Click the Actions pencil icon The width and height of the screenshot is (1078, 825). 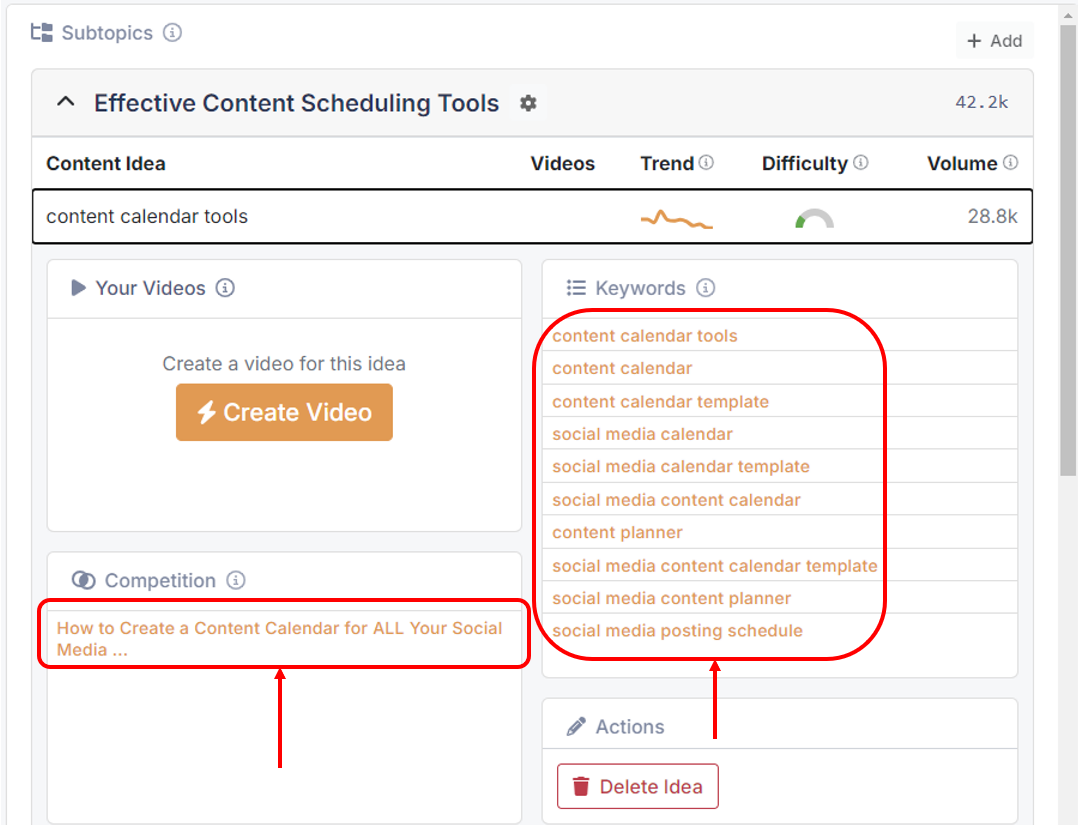[x=577, y=726]
